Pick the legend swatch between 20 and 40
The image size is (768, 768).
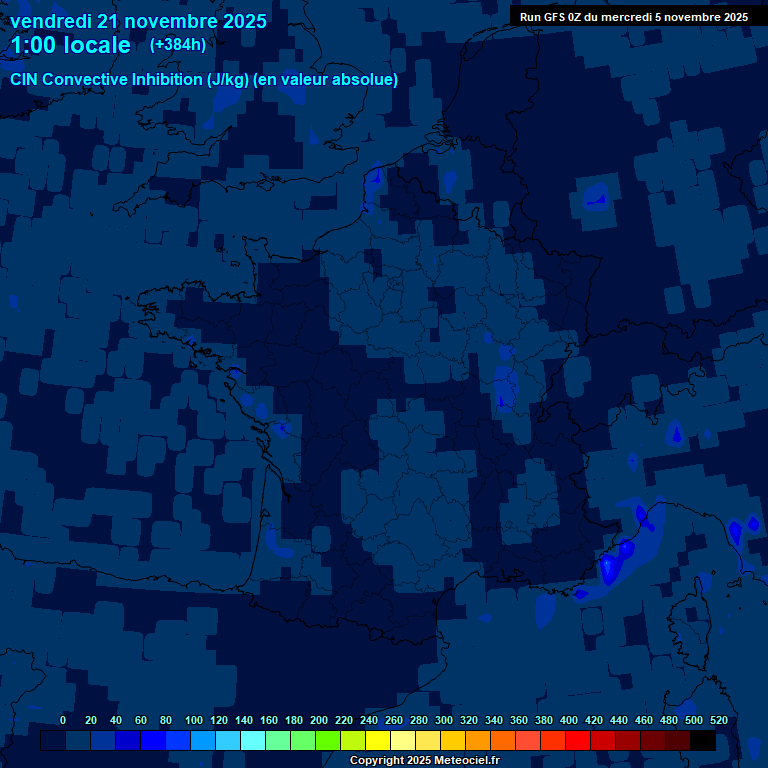[103, 741]
